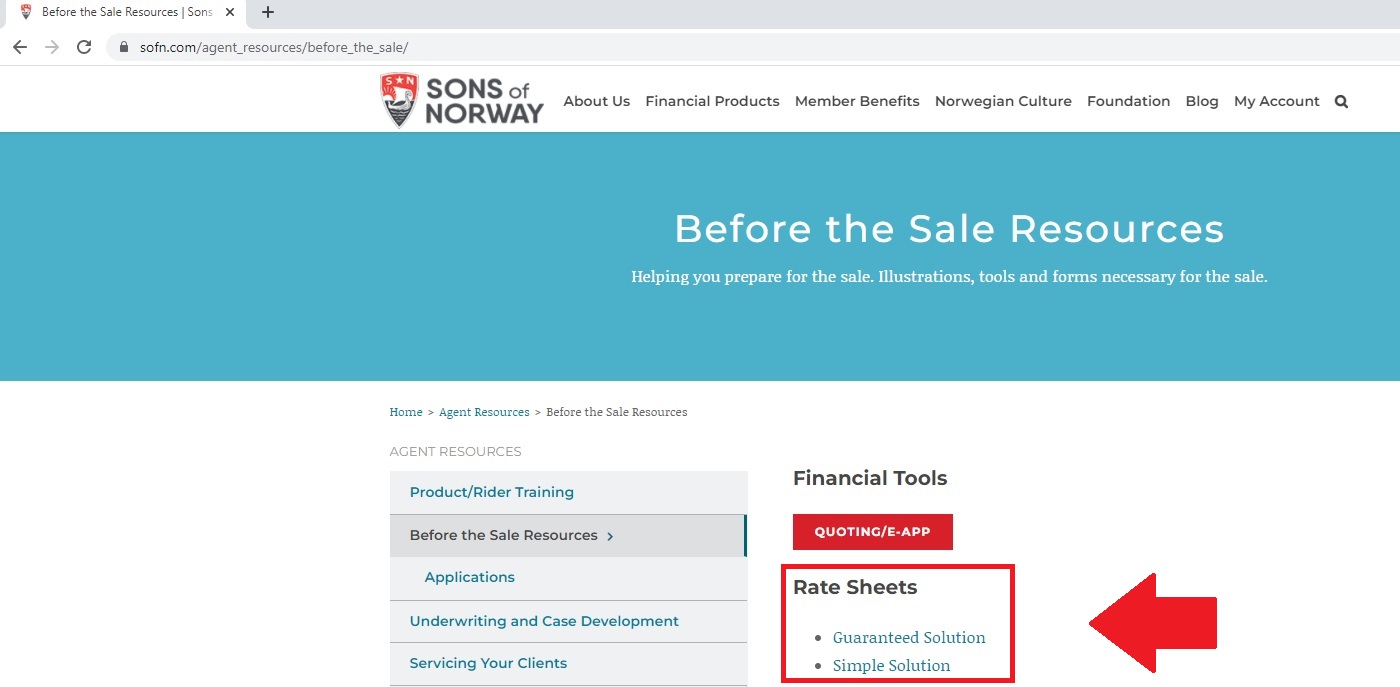Open the Norwegian Culture menu
The width and height of the screenshot is (1400, 687).
point(1003,101)
